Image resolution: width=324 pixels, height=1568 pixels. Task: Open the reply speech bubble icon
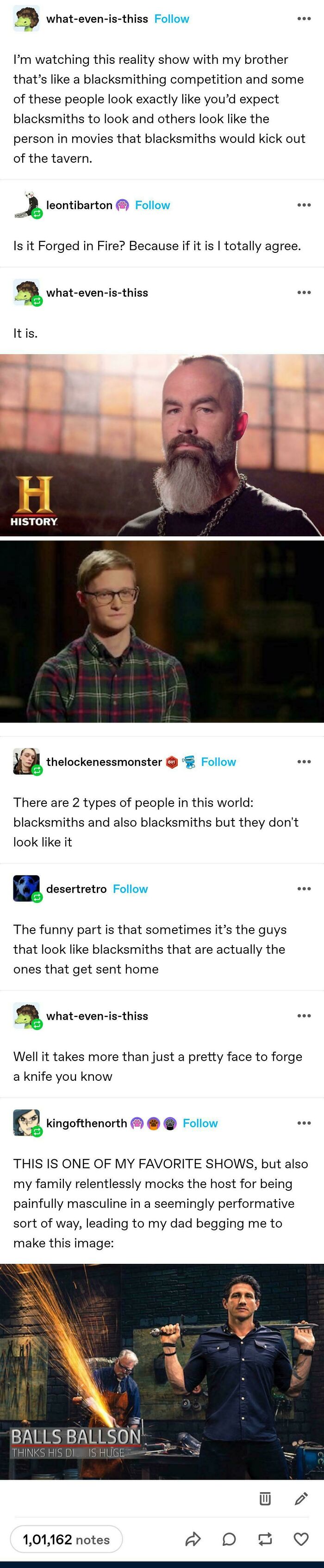pos(229,1539)
